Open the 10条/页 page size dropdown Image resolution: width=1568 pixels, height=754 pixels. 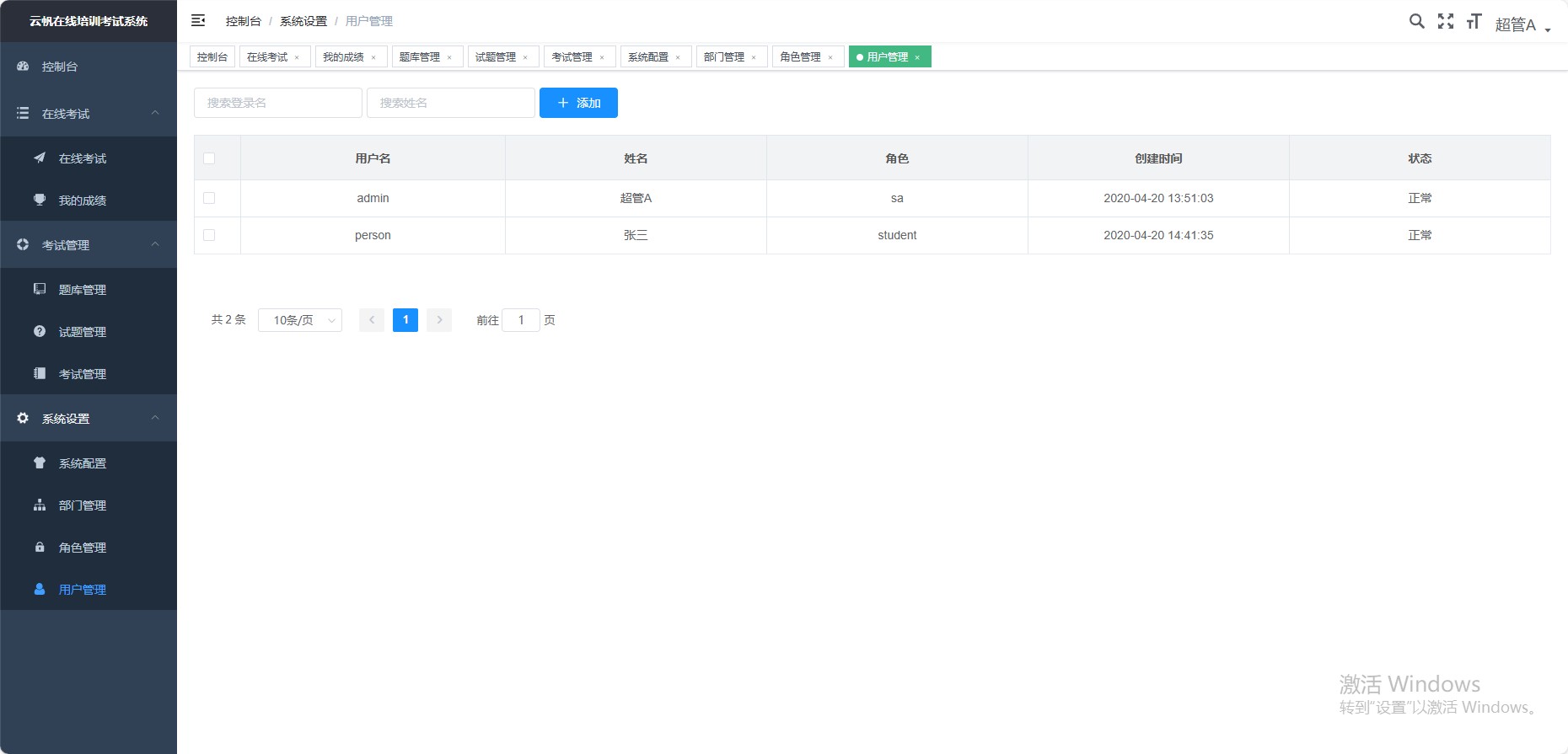tap(300, 320)
